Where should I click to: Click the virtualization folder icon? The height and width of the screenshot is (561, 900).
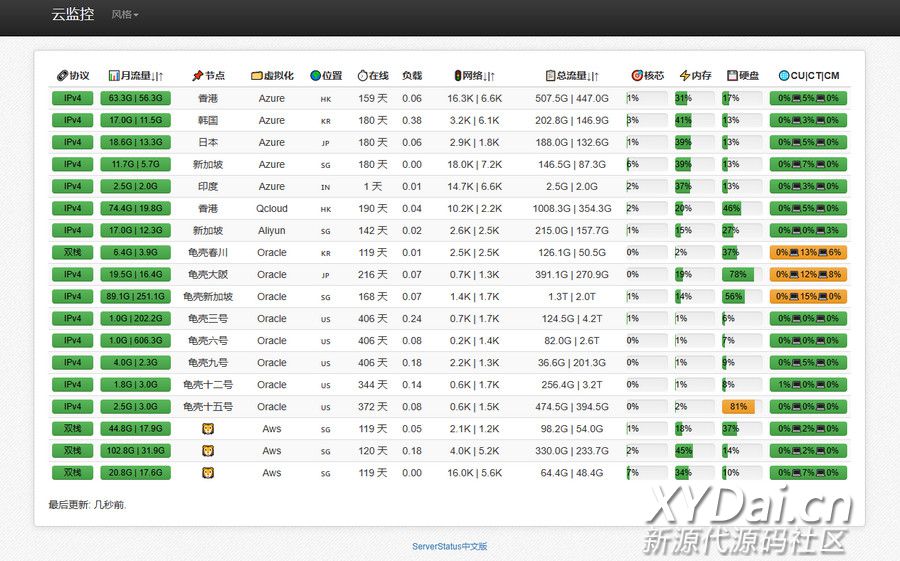click(x=256, y=76)
